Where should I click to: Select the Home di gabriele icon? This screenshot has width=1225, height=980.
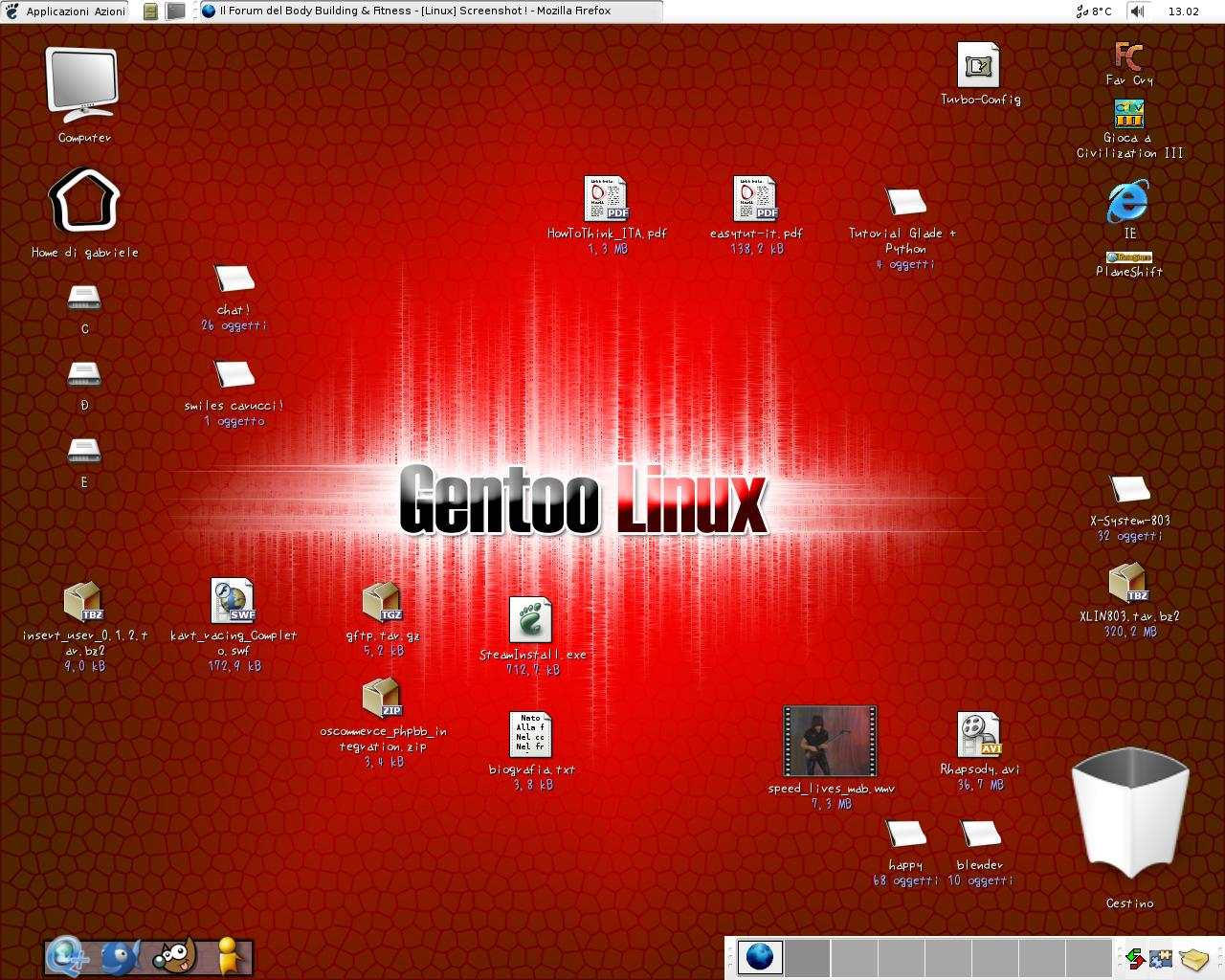pos(84,201)
